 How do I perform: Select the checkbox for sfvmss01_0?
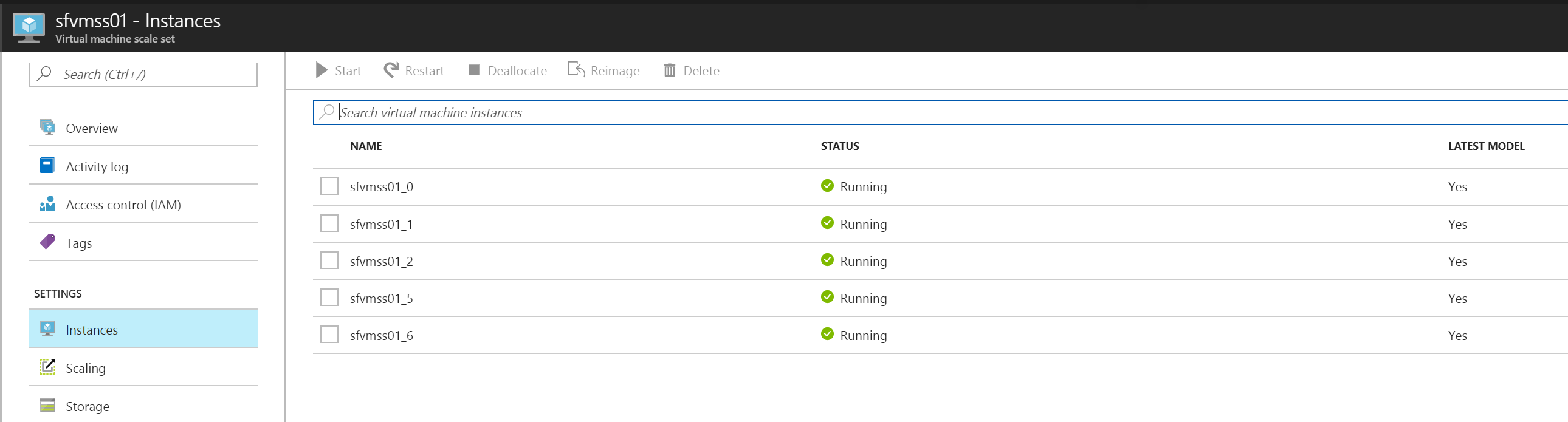pyautogui.click(x=329, y=186)
